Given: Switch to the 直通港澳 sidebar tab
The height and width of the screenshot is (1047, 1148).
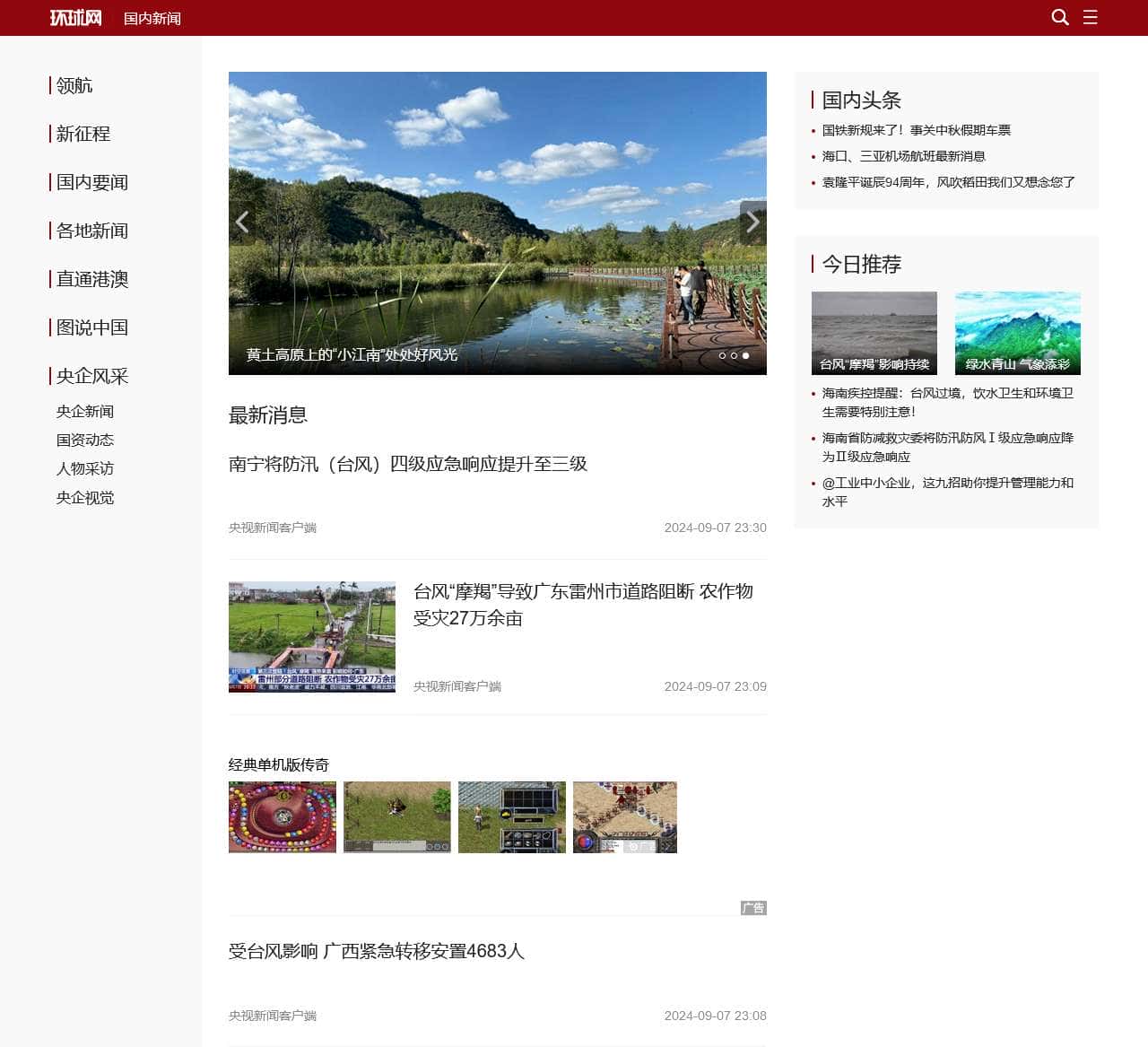Looking at the screenshot, I should 91,279.
